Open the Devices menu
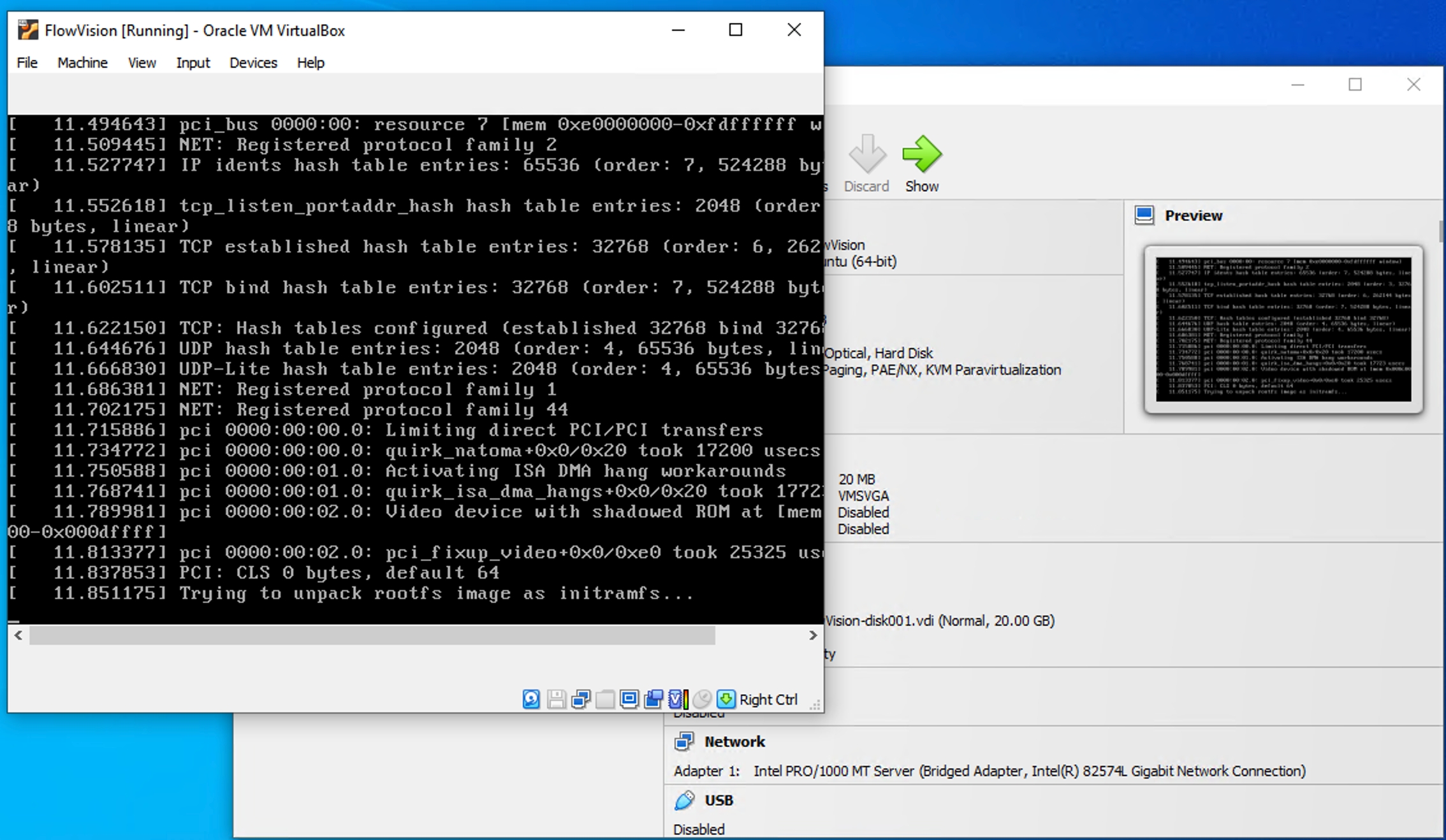Screen dimensions: 1446x840 [253, 62]
